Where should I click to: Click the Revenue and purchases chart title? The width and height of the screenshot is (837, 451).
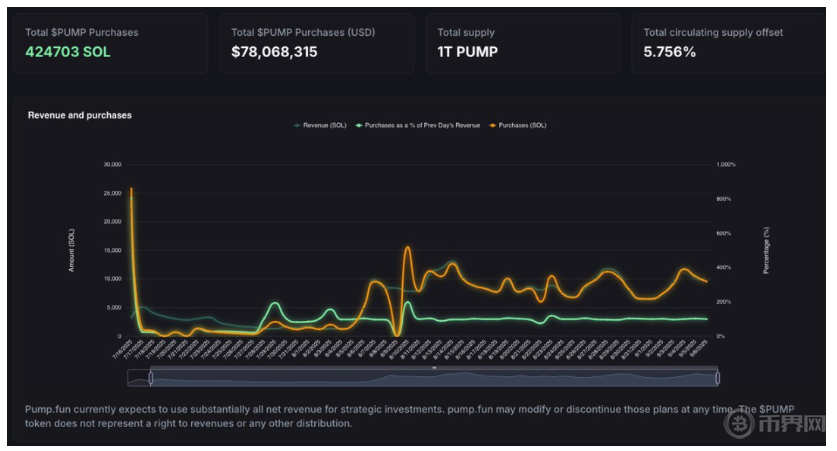click(x=79, y=115)
